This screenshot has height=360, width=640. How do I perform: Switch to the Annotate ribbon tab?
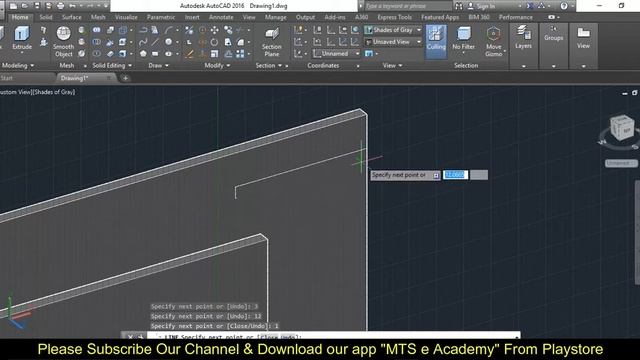[x=221, y=17]
